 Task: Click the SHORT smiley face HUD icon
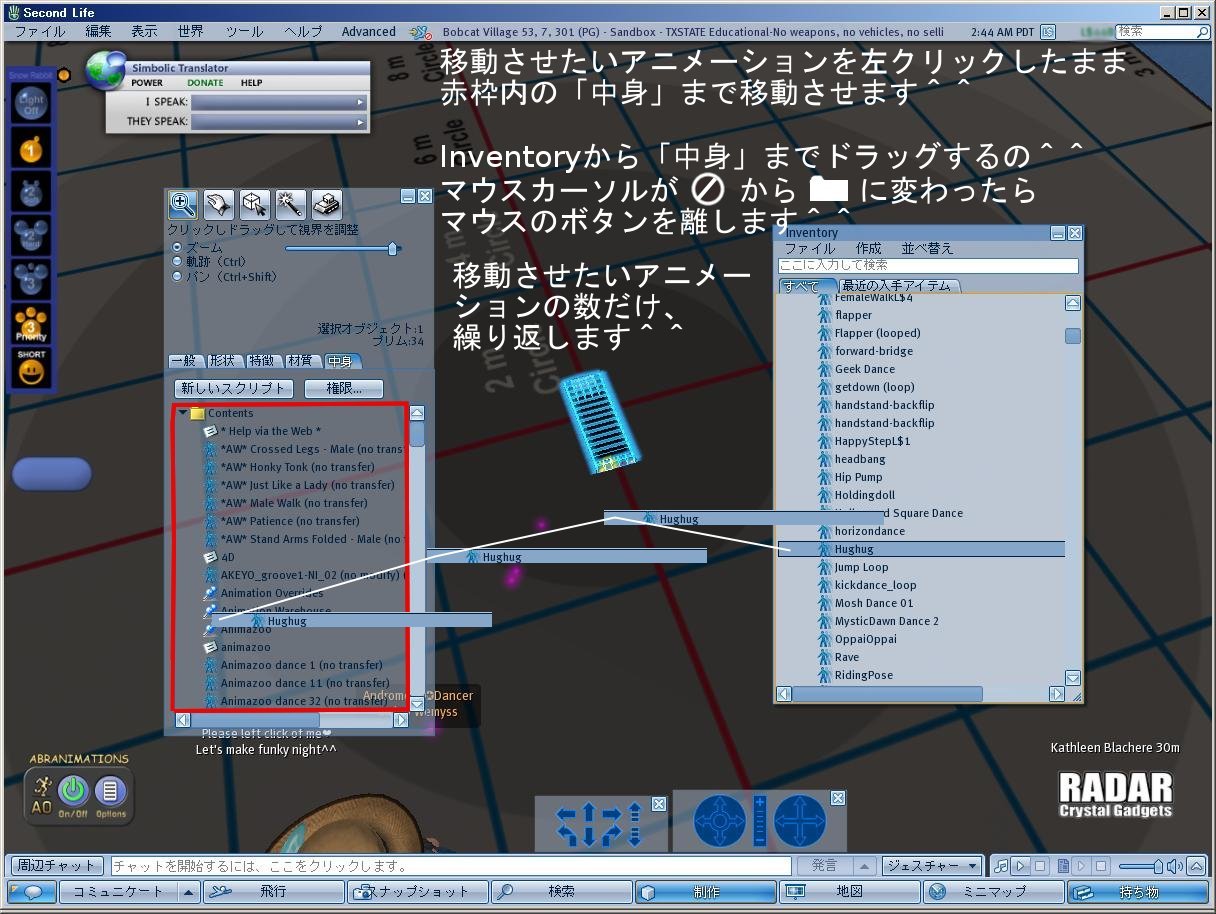point(31,368)
